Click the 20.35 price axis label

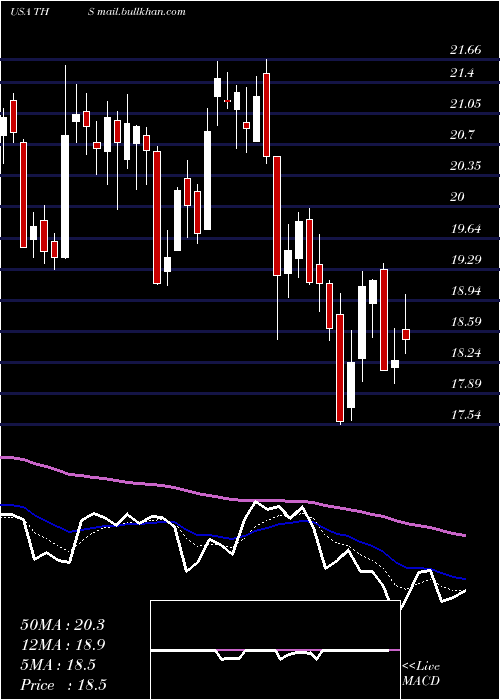pyautogui.click(x=466, y=166)
